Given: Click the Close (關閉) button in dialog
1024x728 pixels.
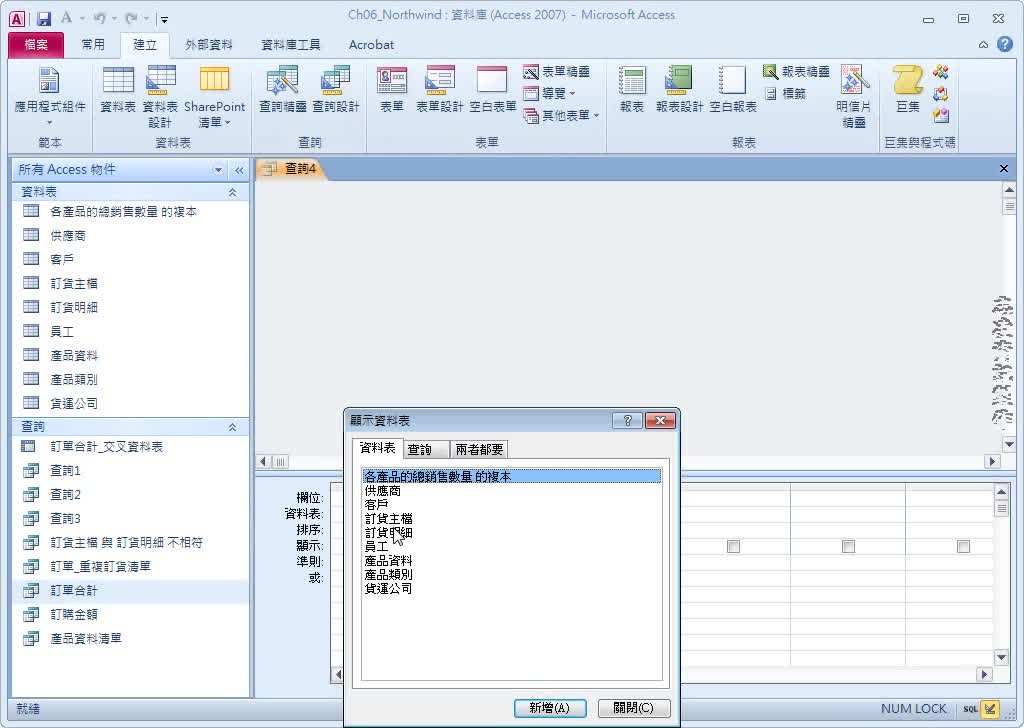Looking at the screenshot, I should (x=634, y=708).
